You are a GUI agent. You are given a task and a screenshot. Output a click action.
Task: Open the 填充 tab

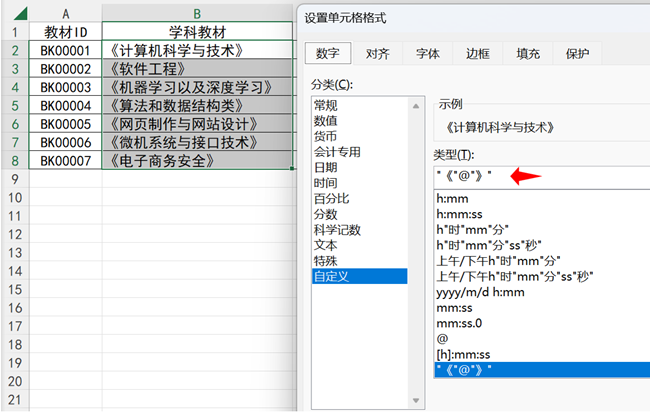click(527, 54)
